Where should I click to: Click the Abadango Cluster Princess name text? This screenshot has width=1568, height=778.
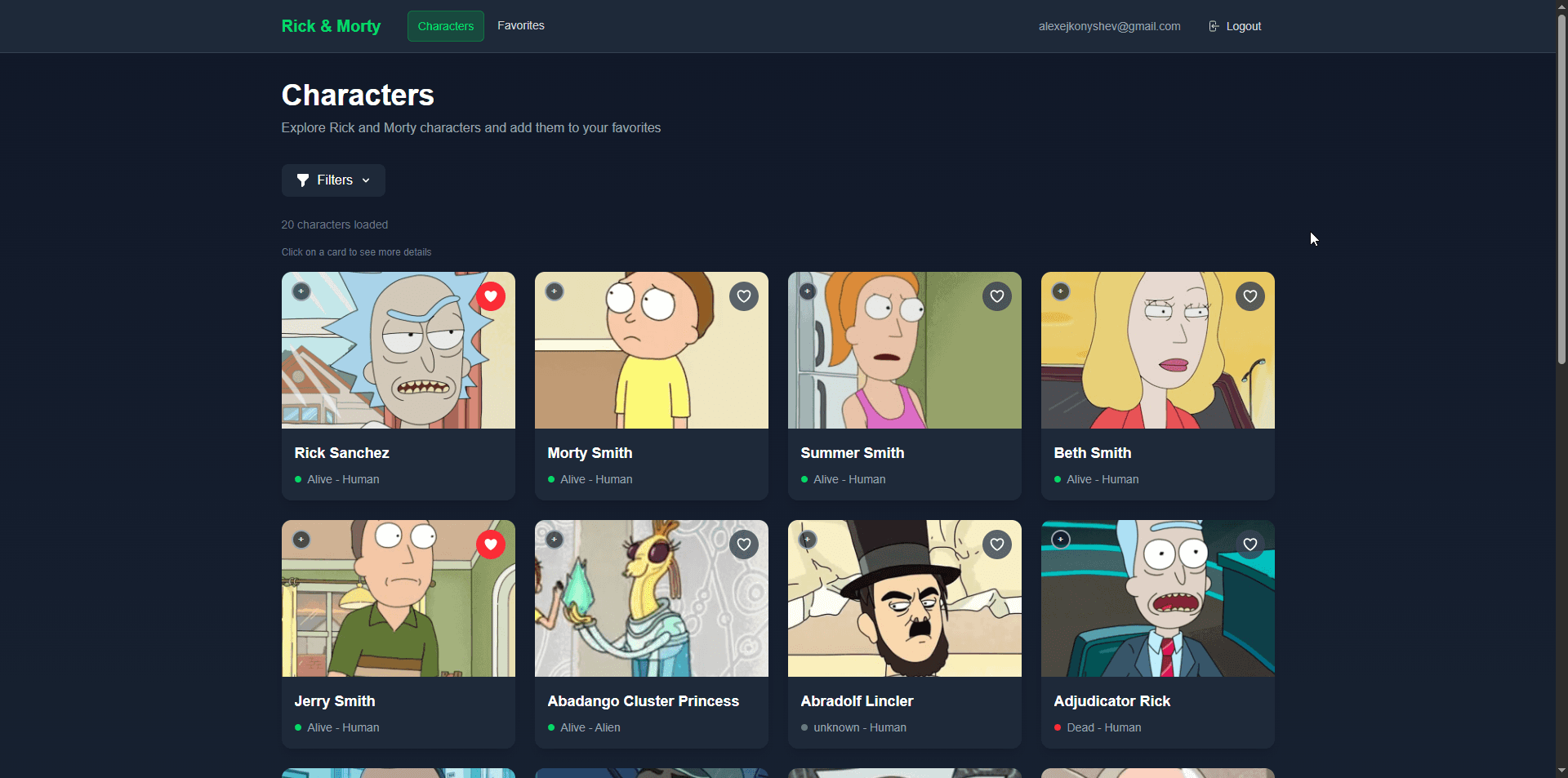644,701
